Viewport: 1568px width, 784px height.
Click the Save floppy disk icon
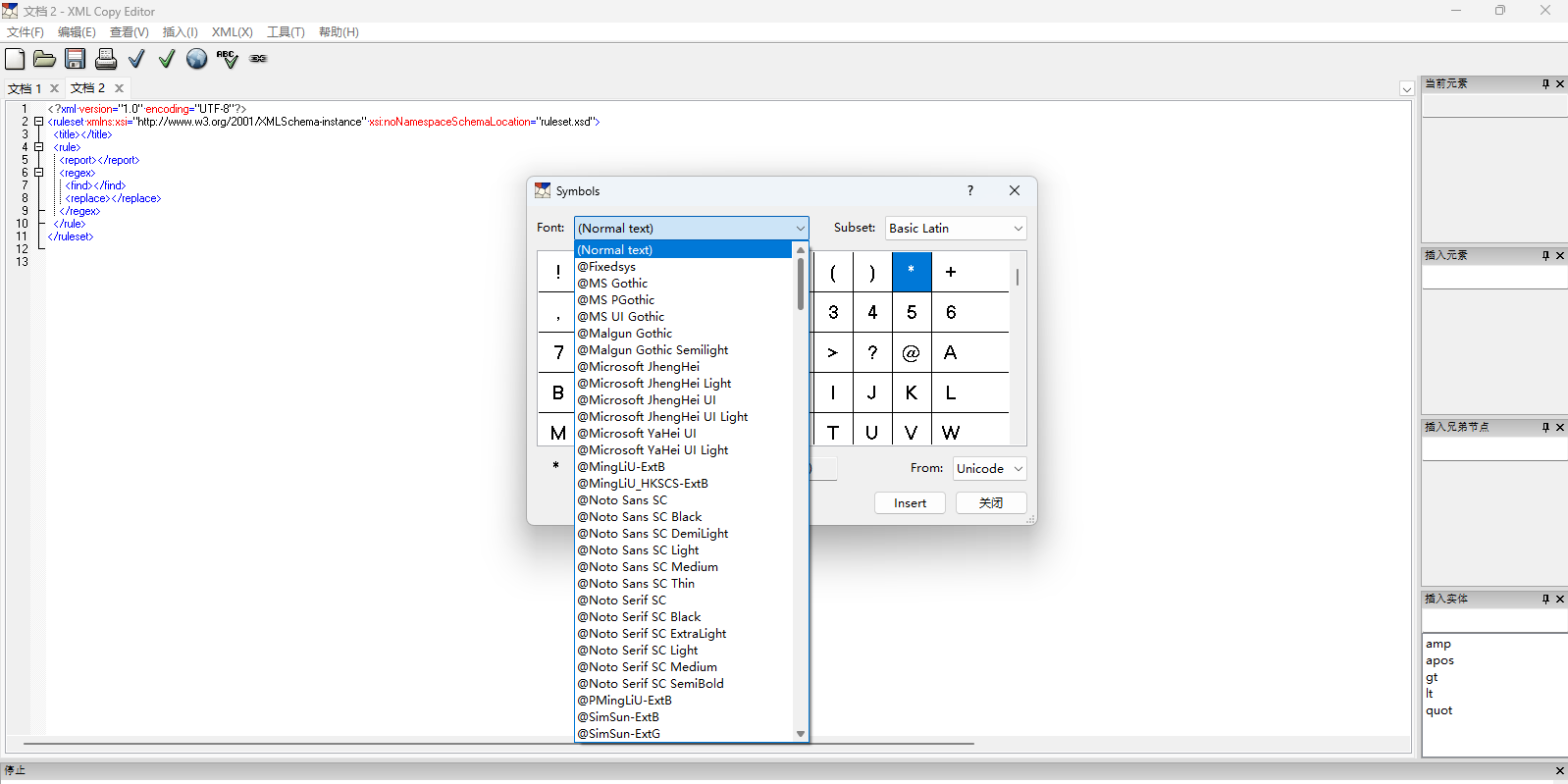tap(76, 59)
